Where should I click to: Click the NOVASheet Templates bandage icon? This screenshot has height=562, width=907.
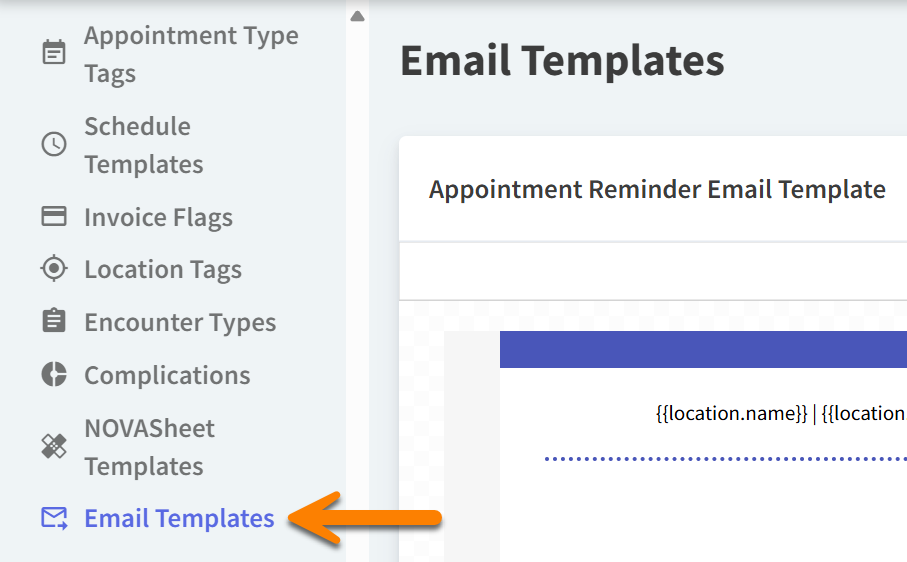pyautogui.click(x=53, y=447)
